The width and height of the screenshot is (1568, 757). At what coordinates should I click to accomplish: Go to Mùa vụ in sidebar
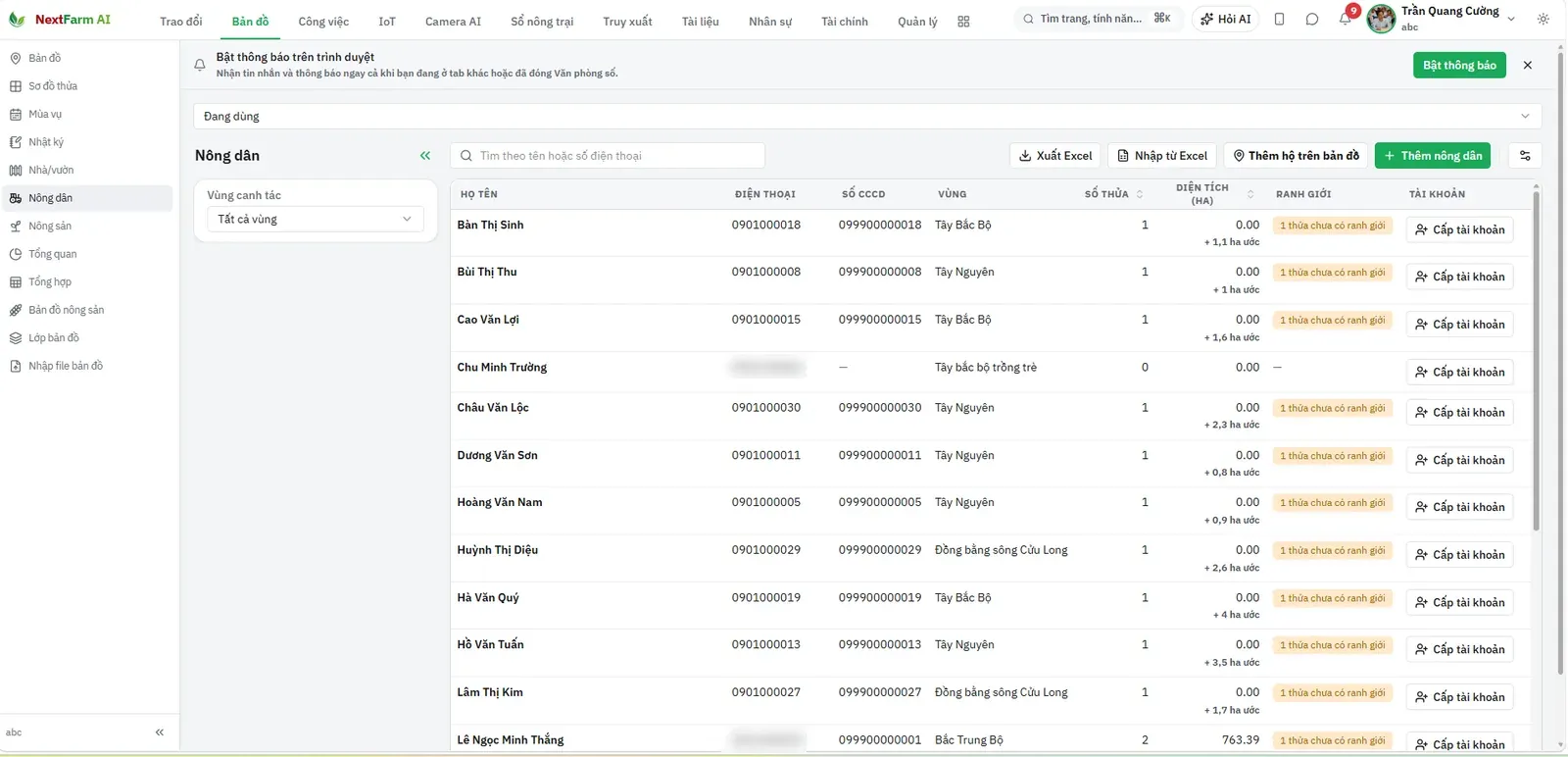click(87, 114)
